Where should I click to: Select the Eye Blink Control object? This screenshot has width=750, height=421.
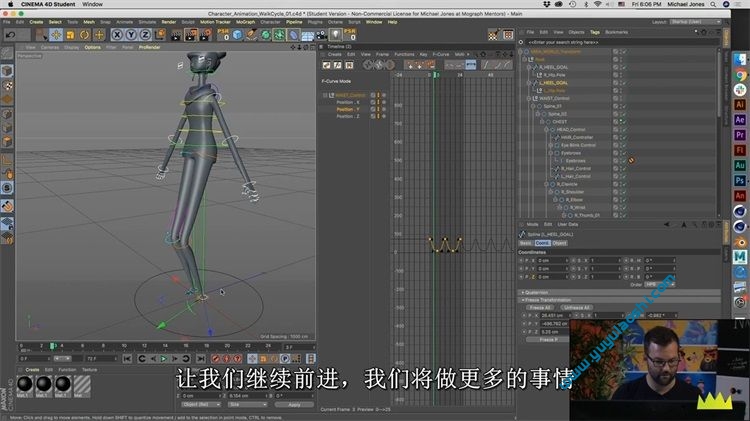coord(578,145)
